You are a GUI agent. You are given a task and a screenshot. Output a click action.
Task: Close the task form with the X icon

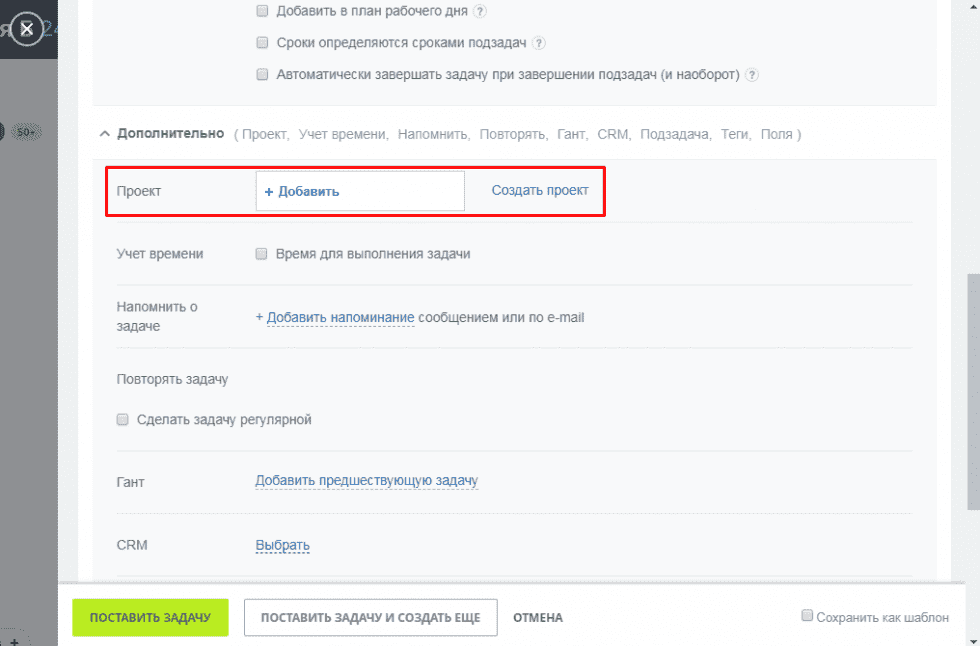point(27,30)
